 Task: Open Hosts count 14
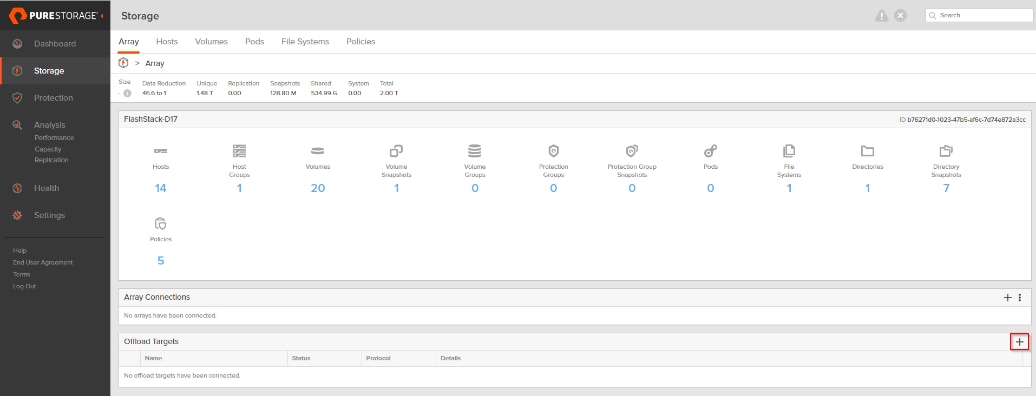[x=161, y=188]
